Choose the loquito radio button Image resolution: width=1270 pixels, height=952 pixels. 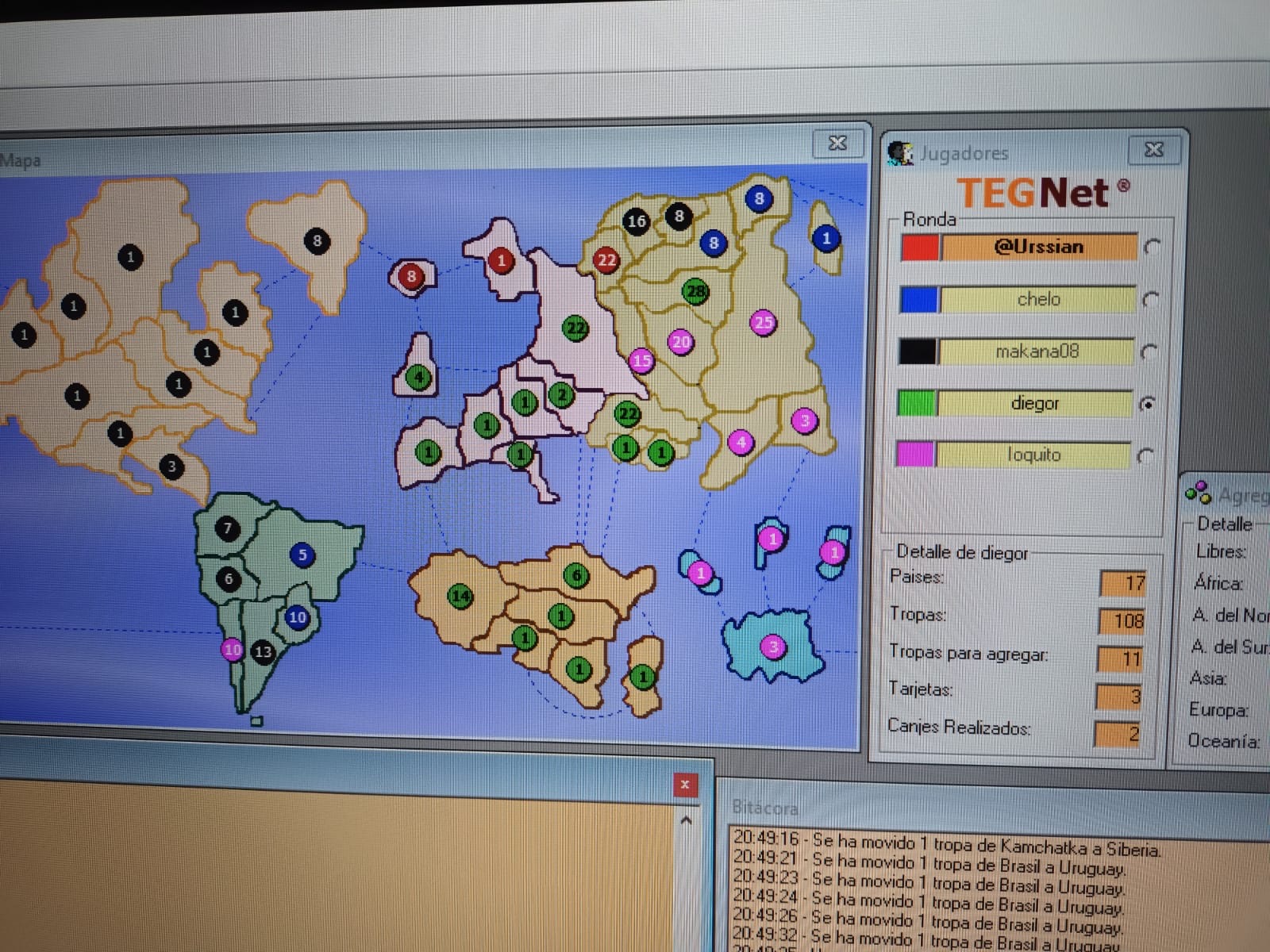point(1145,456)
